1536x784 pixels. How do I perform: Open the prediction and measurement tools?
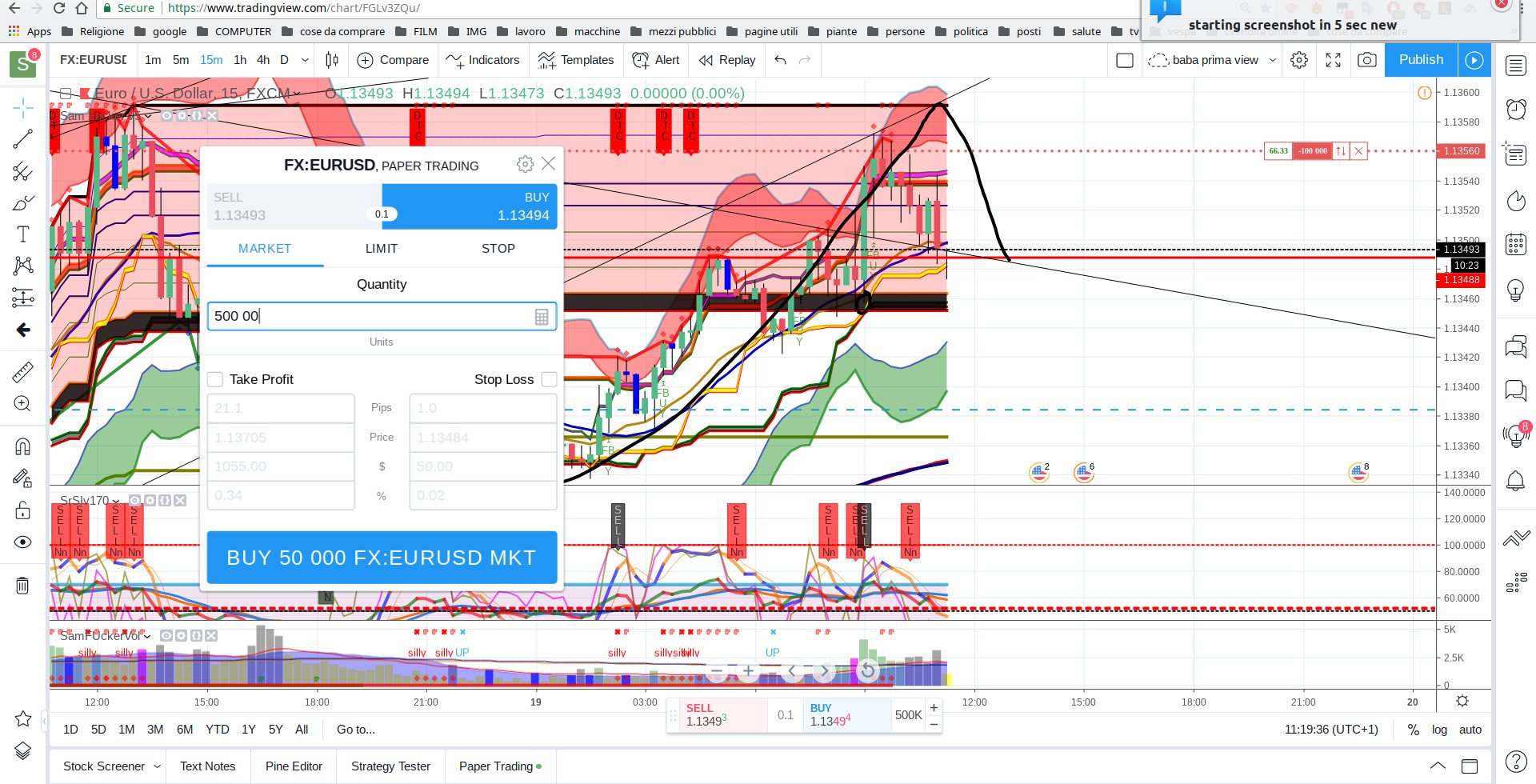coord(22,298)
